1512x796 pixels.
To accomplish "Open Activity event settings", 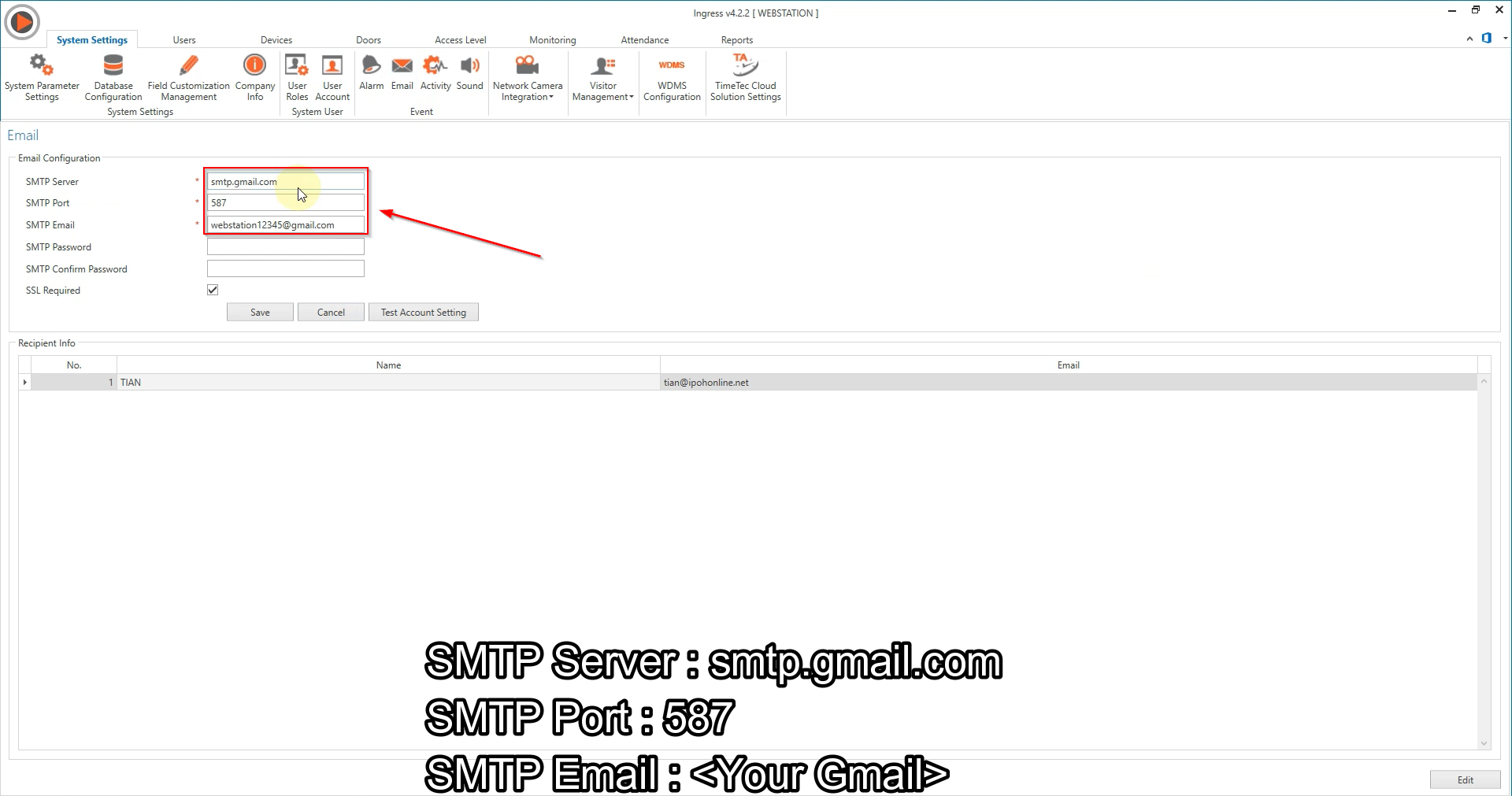I will (435, 72).
